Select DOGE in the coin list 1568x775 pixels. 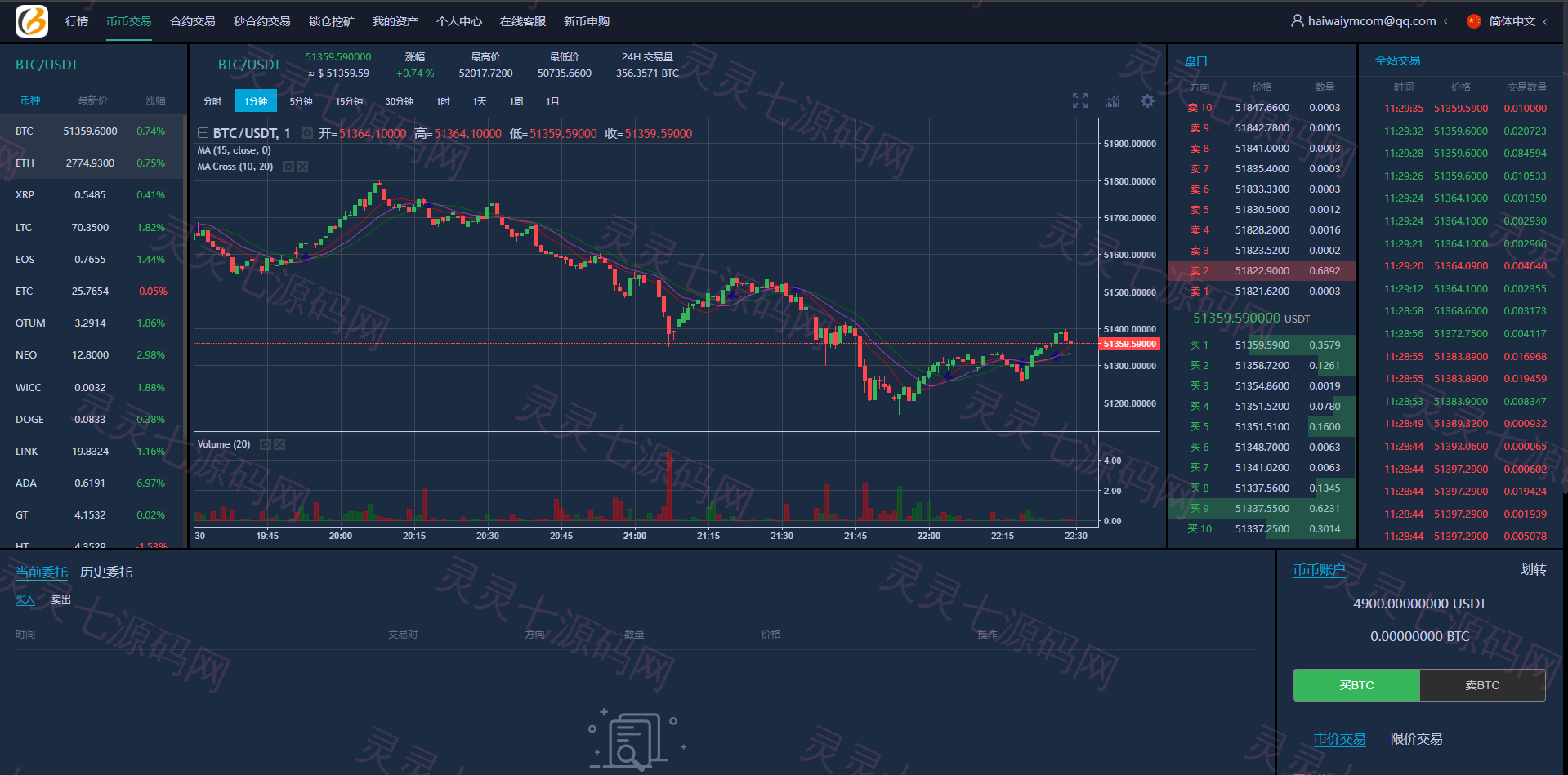coord(93,420)
